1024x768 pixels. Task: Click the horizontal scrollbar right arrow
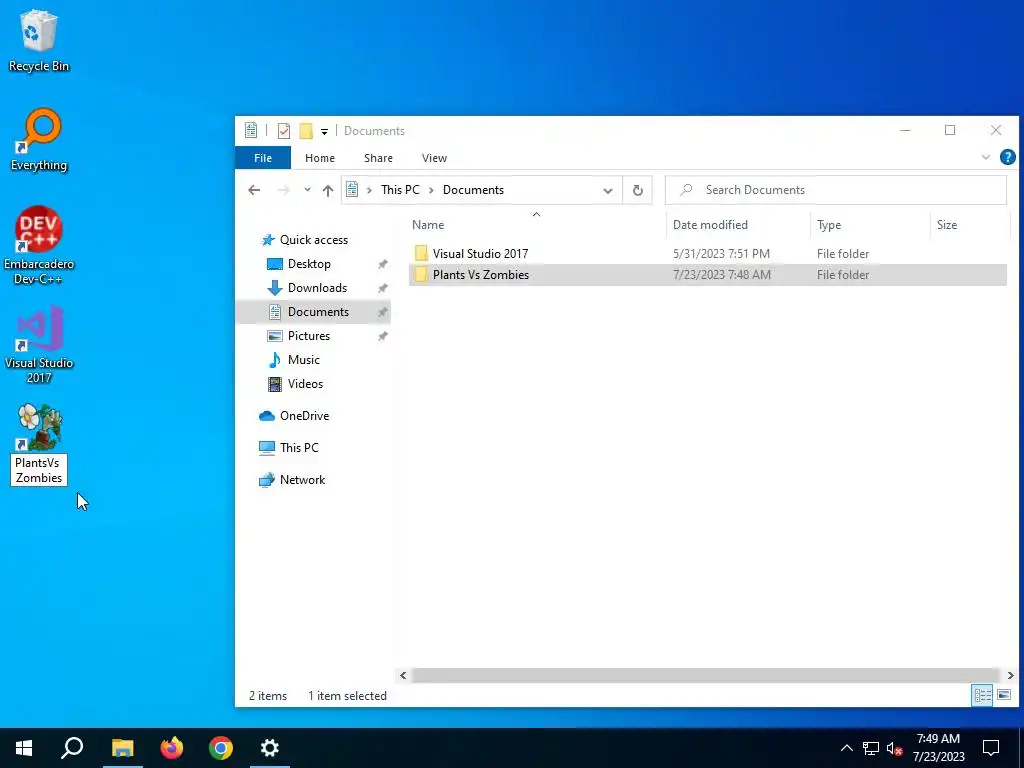[1010, 675]
